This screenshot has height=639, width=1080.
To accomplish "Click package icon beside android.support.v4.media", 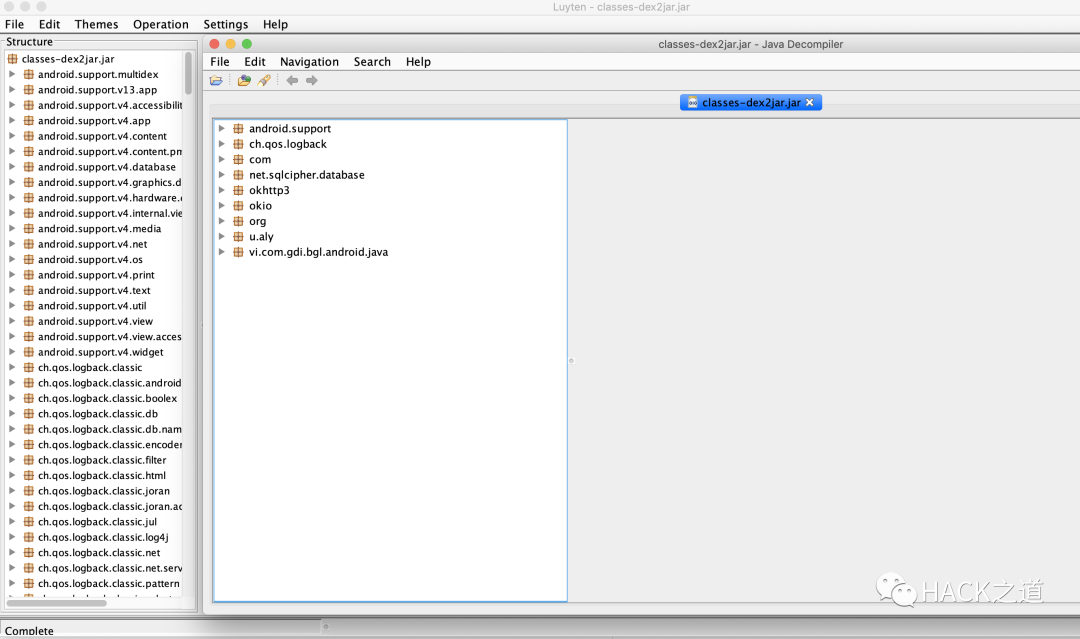I will tap(28, 229).
